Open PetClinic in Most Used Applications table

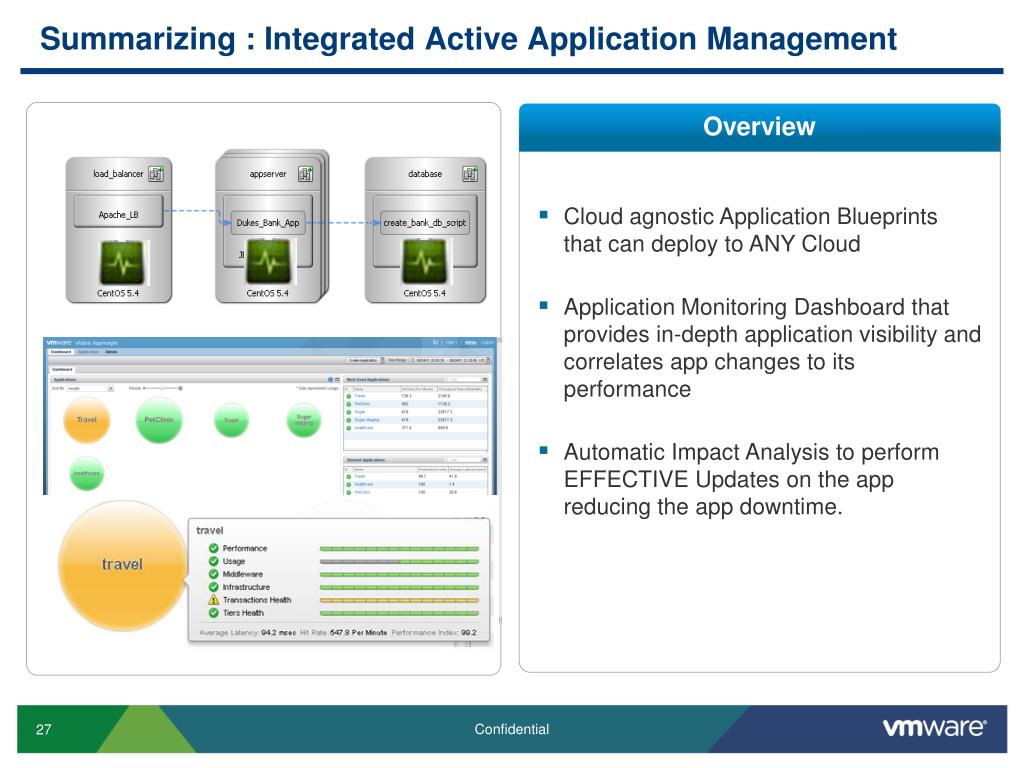[362, 404]
